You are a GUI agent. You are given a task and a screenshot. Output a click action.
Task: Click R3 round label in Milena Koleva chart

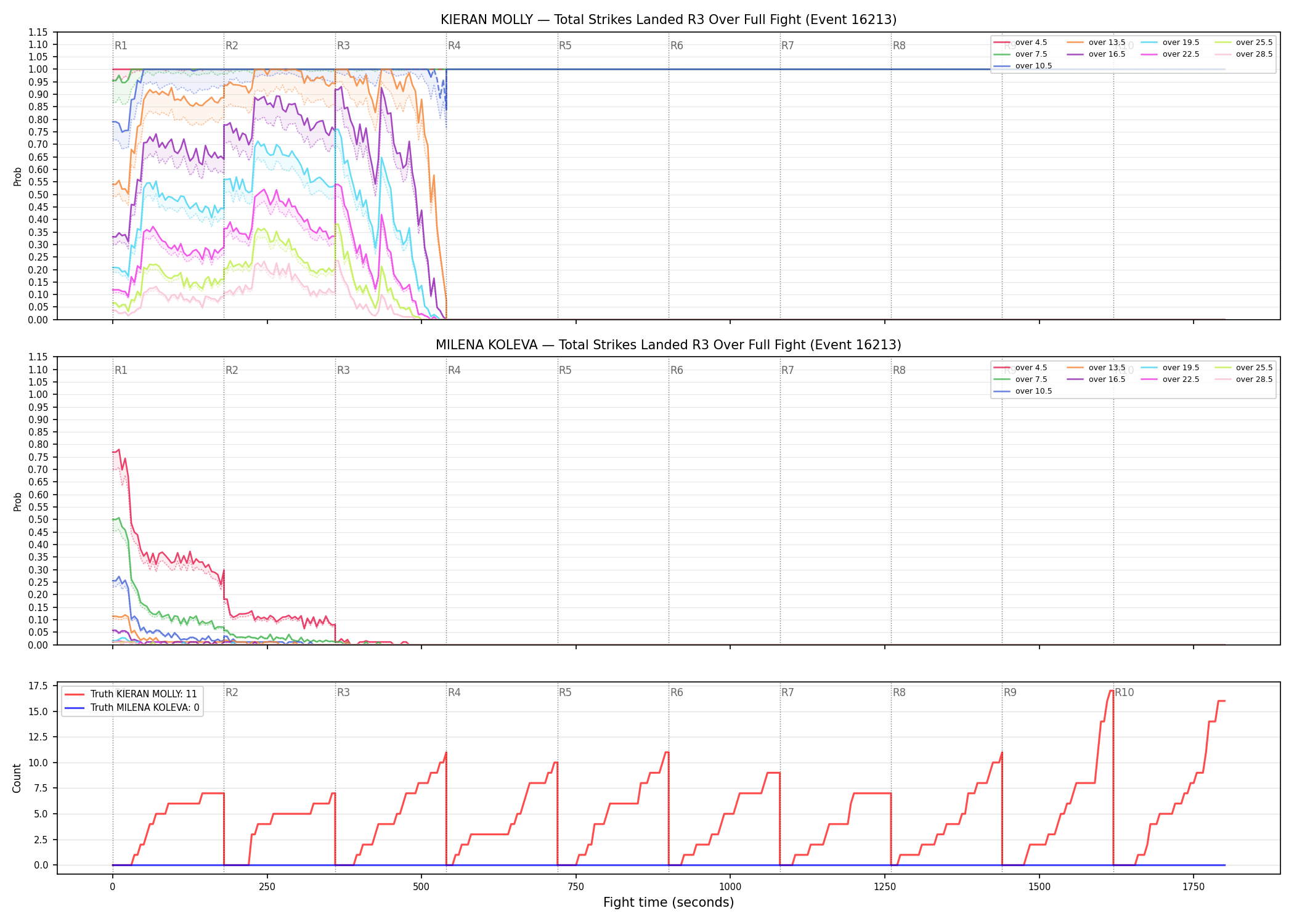tap(343, 370)
